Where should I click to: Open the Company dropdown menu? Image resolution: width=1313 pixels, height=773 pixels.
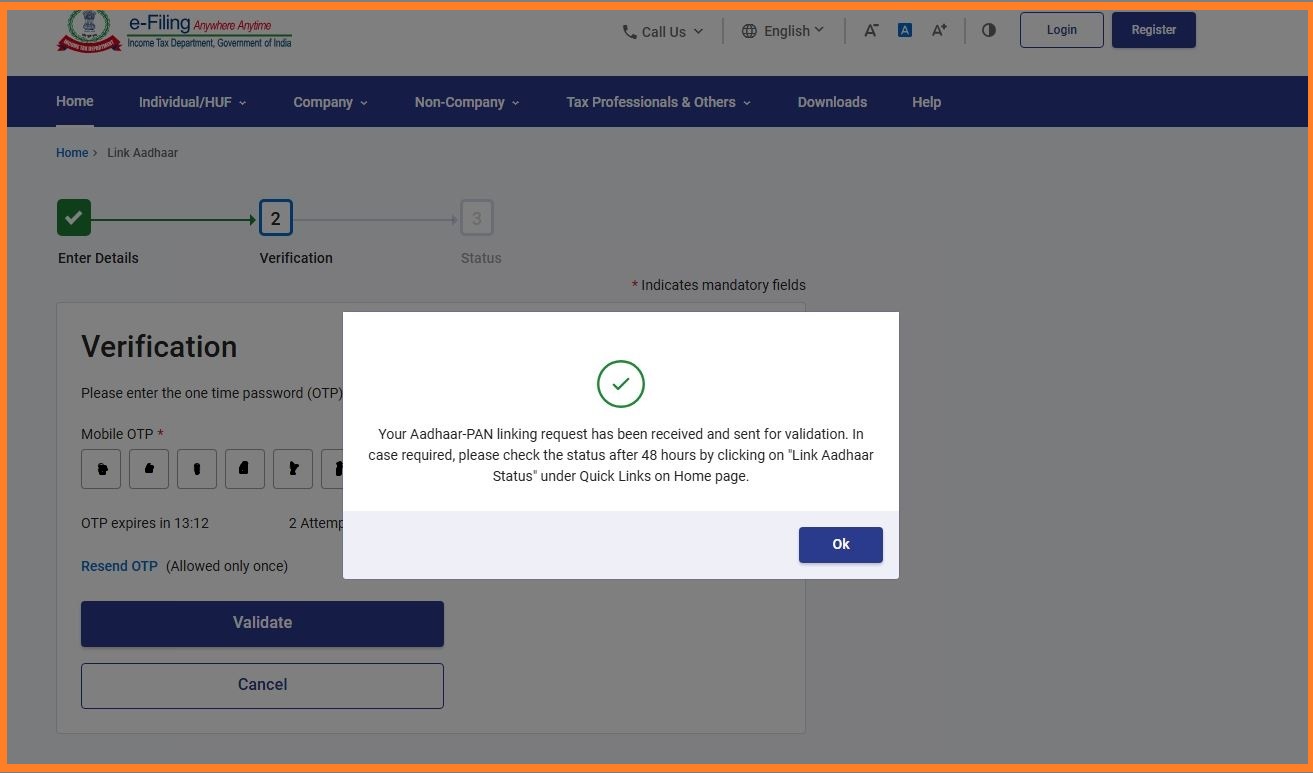click(x=330, y=102)
